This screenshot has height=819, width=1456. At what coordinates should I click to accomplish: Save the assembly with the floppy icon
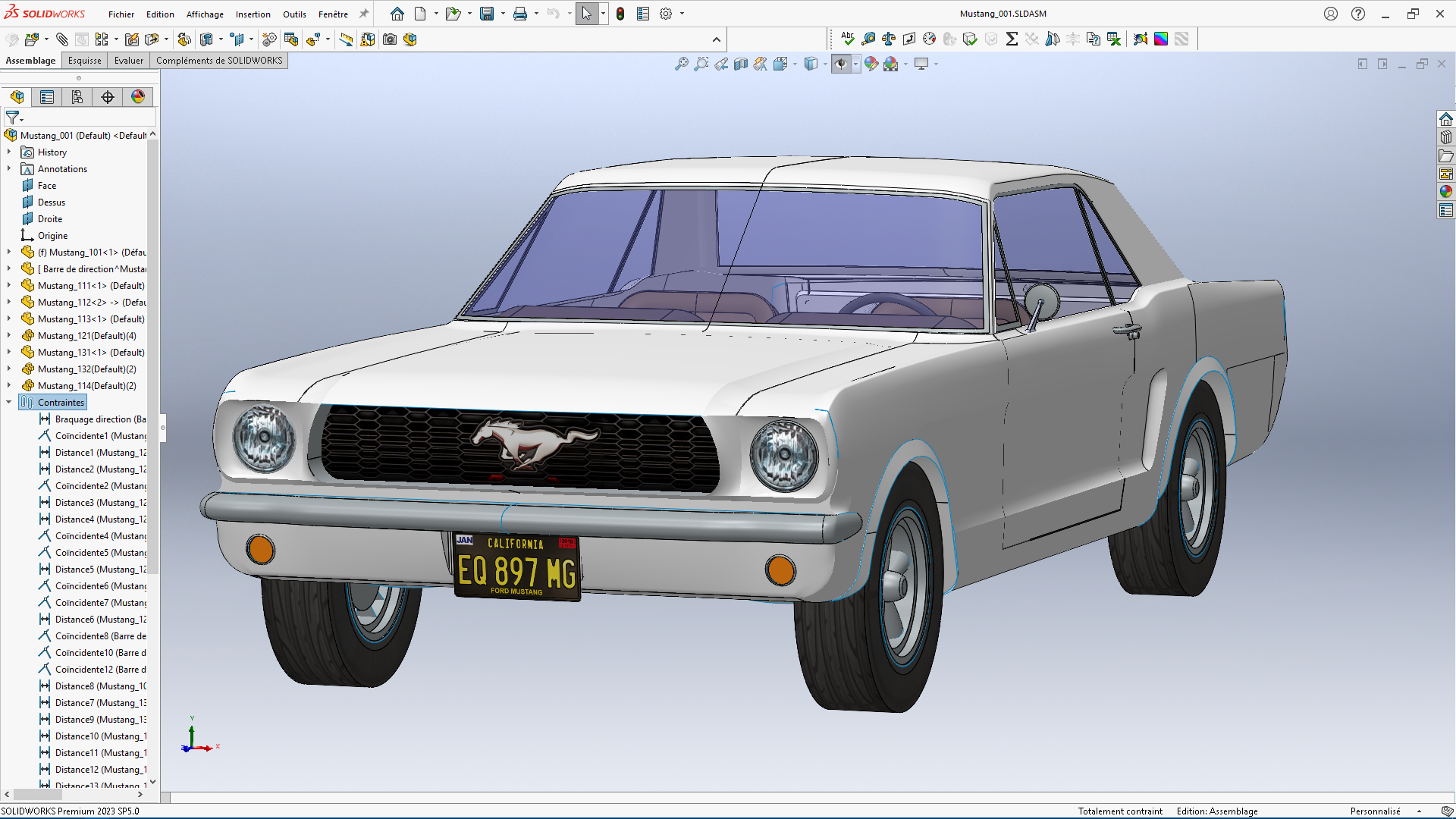(x=487, y=14)
